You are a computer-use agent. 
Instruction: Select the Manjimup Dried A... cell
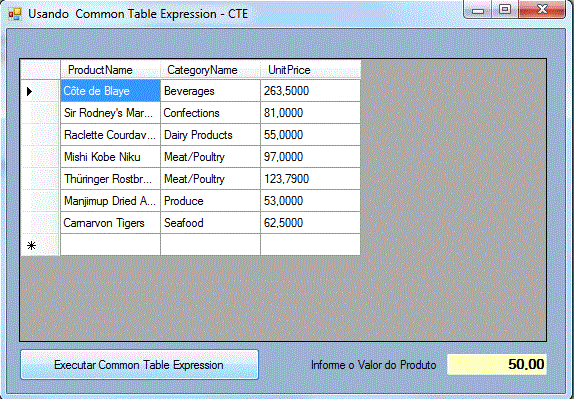[x=110, y=201]
